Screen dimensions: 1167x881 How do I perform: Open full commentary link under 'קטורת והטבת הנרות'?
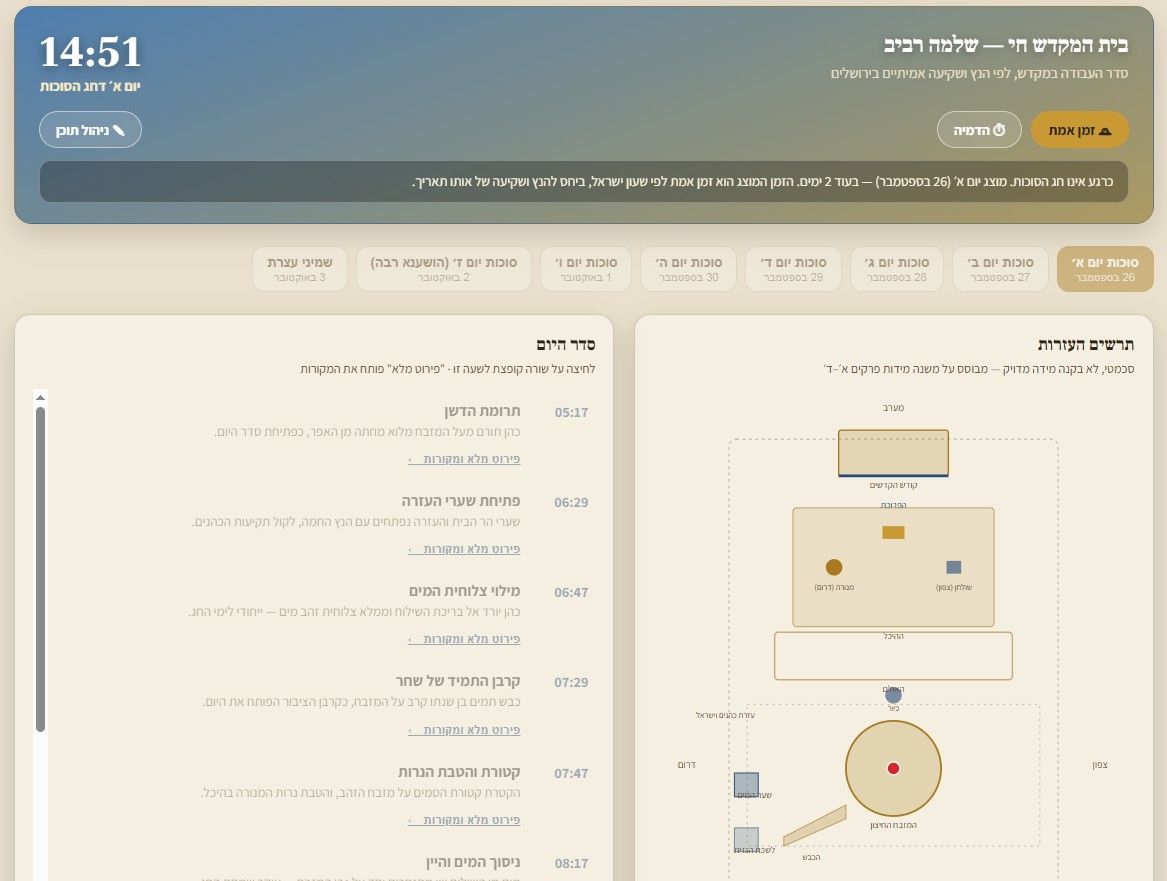tap(464, 820)
